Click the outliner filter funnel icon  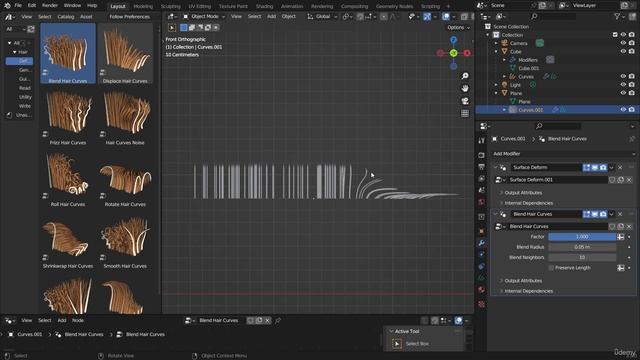tap(617, 16)
